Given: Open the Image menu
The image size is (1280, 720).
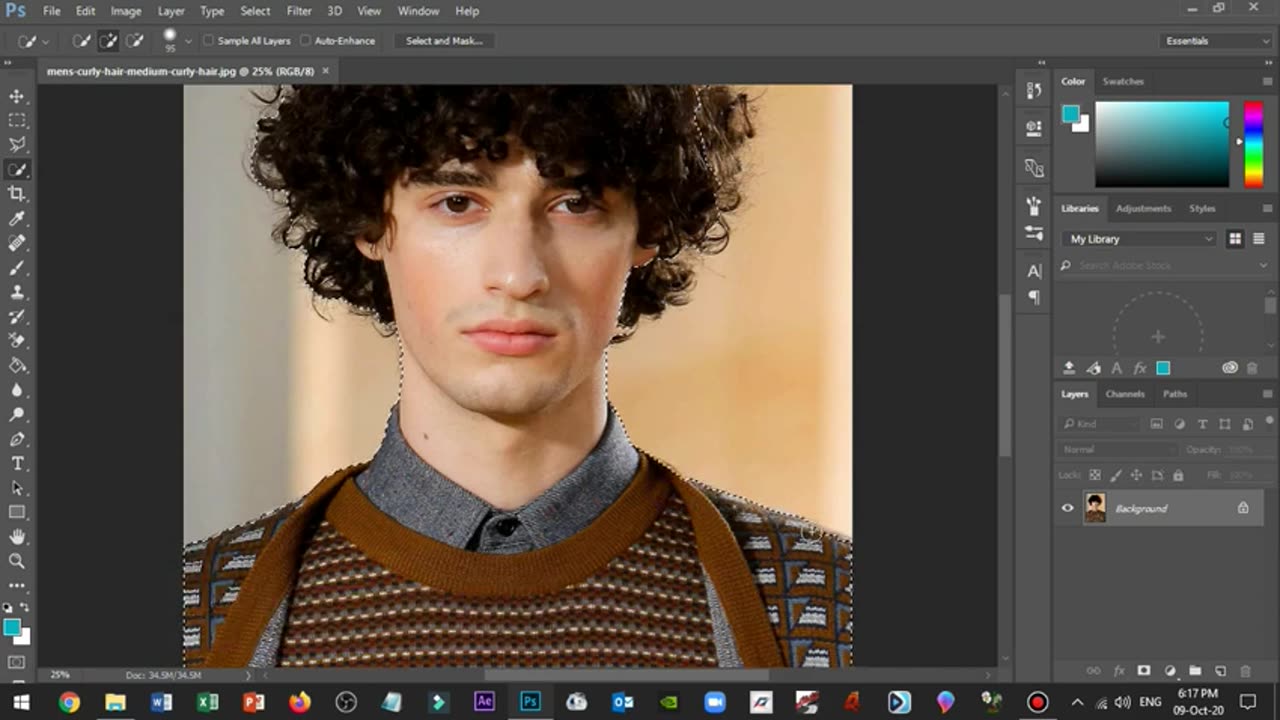Looking at the screenshot, I should (x=126, y=11).
